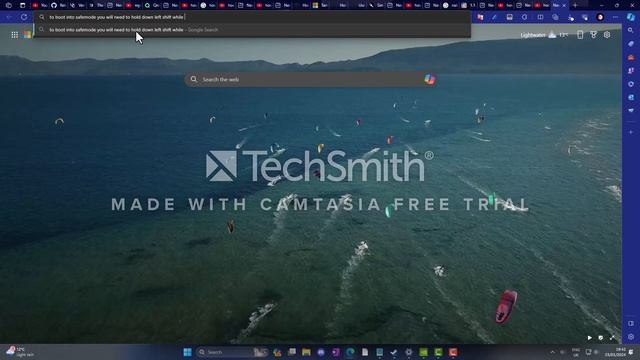Open rewards trophy icon on new tab page
This screenshot has width=640, height=360.
click(x=593, y=35)
